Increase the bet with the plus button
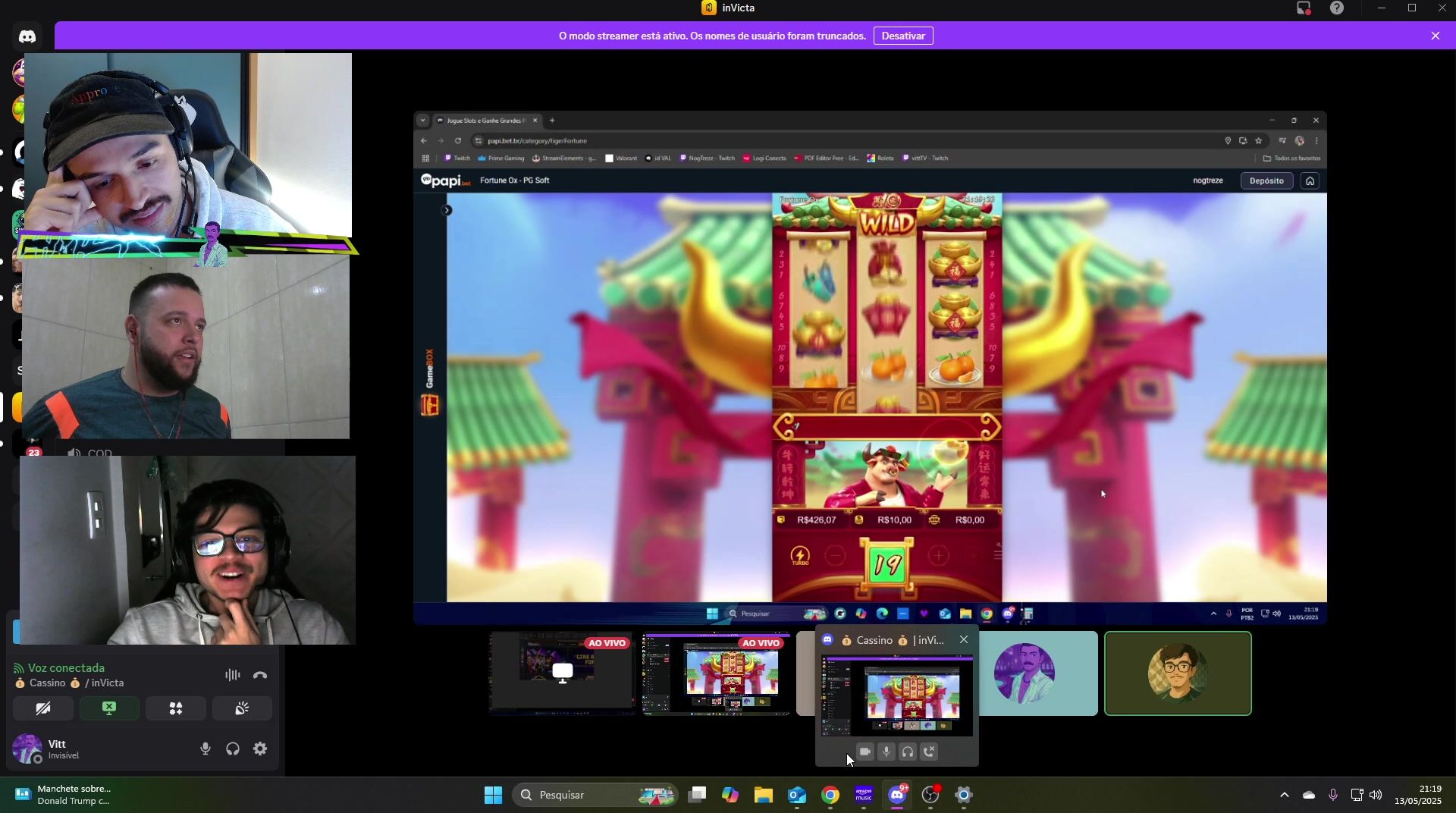 click(939, 556)
